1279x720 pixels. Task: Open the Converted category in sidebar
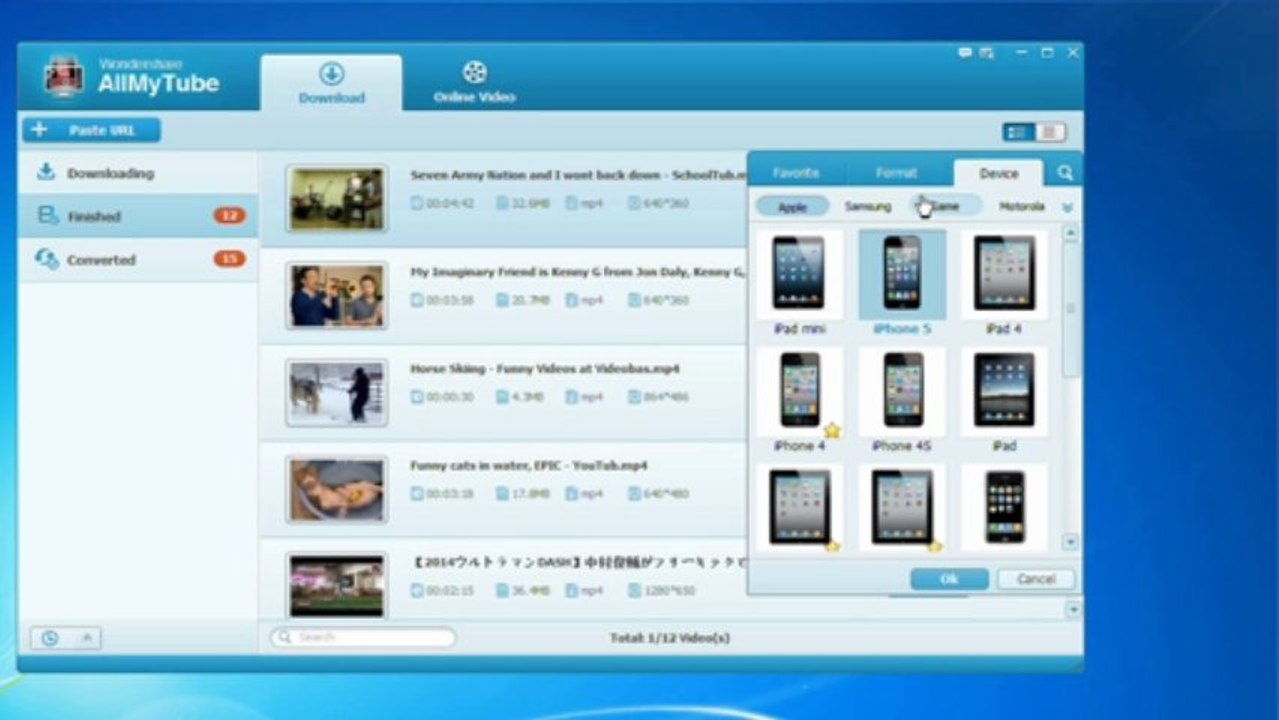click(x=138, y=260)
